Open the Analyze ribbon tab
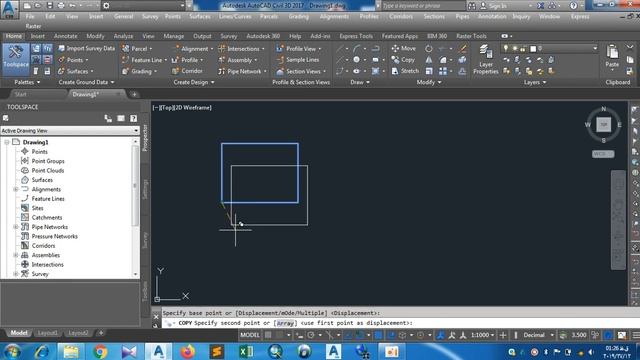Image resolution: width=640 pixels, height=360 pixels. click(x=123, y=36)
